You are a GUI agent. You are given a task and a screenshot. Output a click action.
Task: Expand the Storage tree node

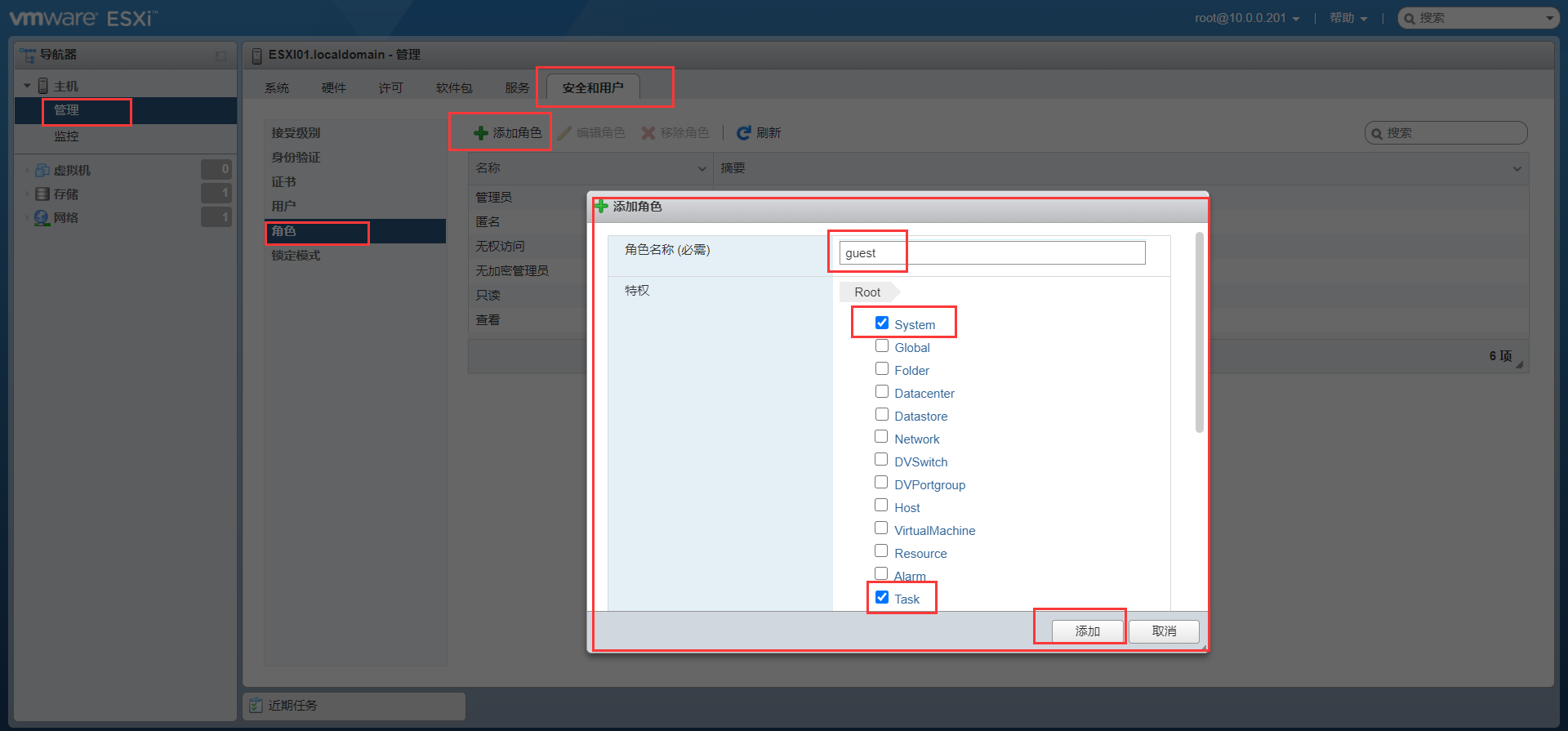27,194
